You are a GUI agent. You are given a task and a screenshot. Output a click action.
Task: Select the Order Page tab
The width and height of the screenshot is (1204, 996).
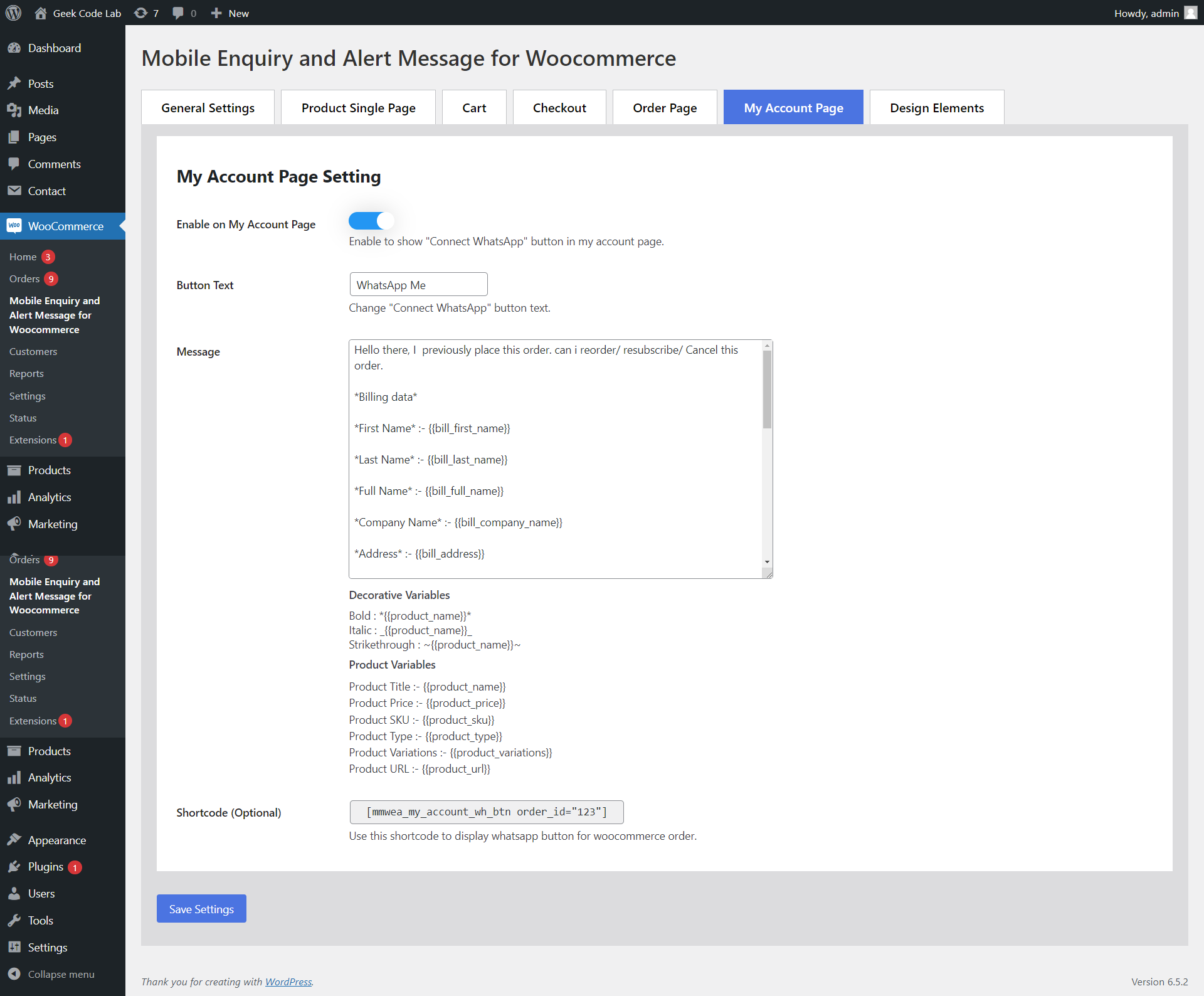pyautogui.click(x=665, y=108)
